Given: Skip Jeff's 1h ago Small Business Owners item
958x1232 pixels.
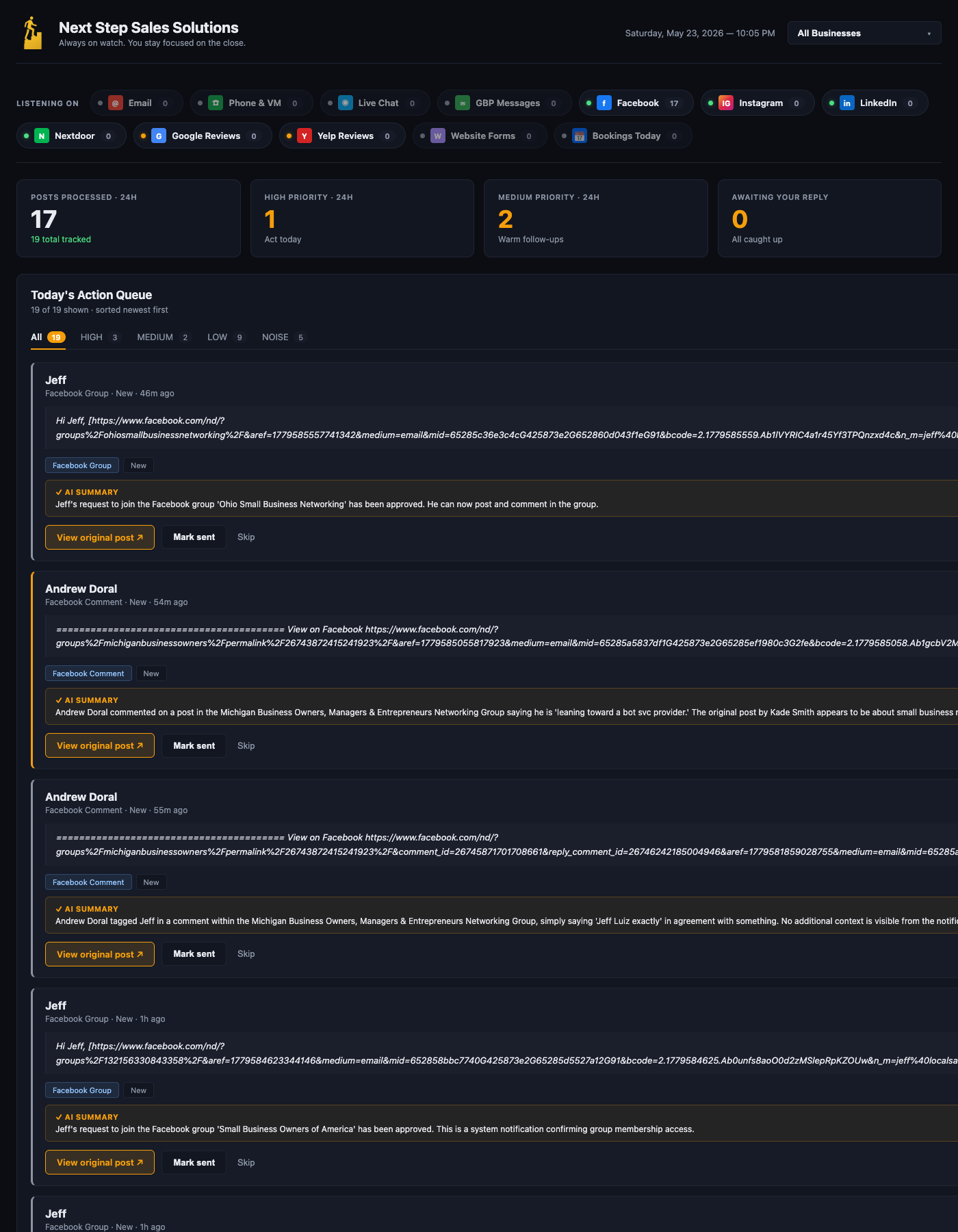Looking at the screenshot, I should 246,1162.
